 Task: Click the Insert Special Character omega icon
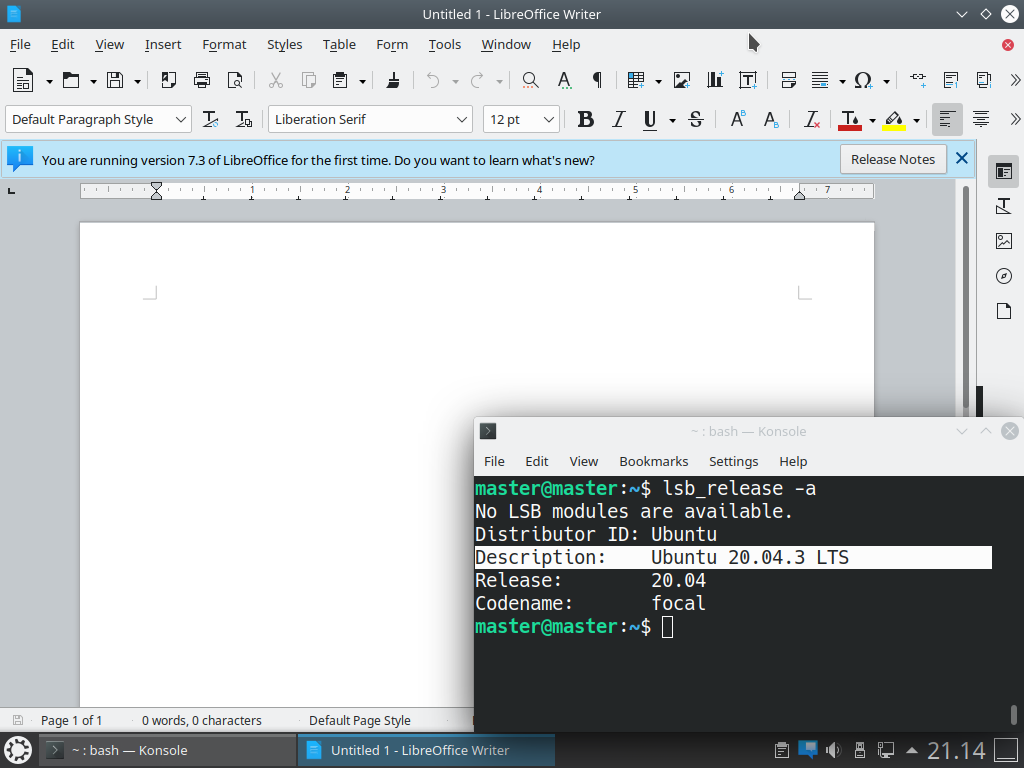pos(863,80)
